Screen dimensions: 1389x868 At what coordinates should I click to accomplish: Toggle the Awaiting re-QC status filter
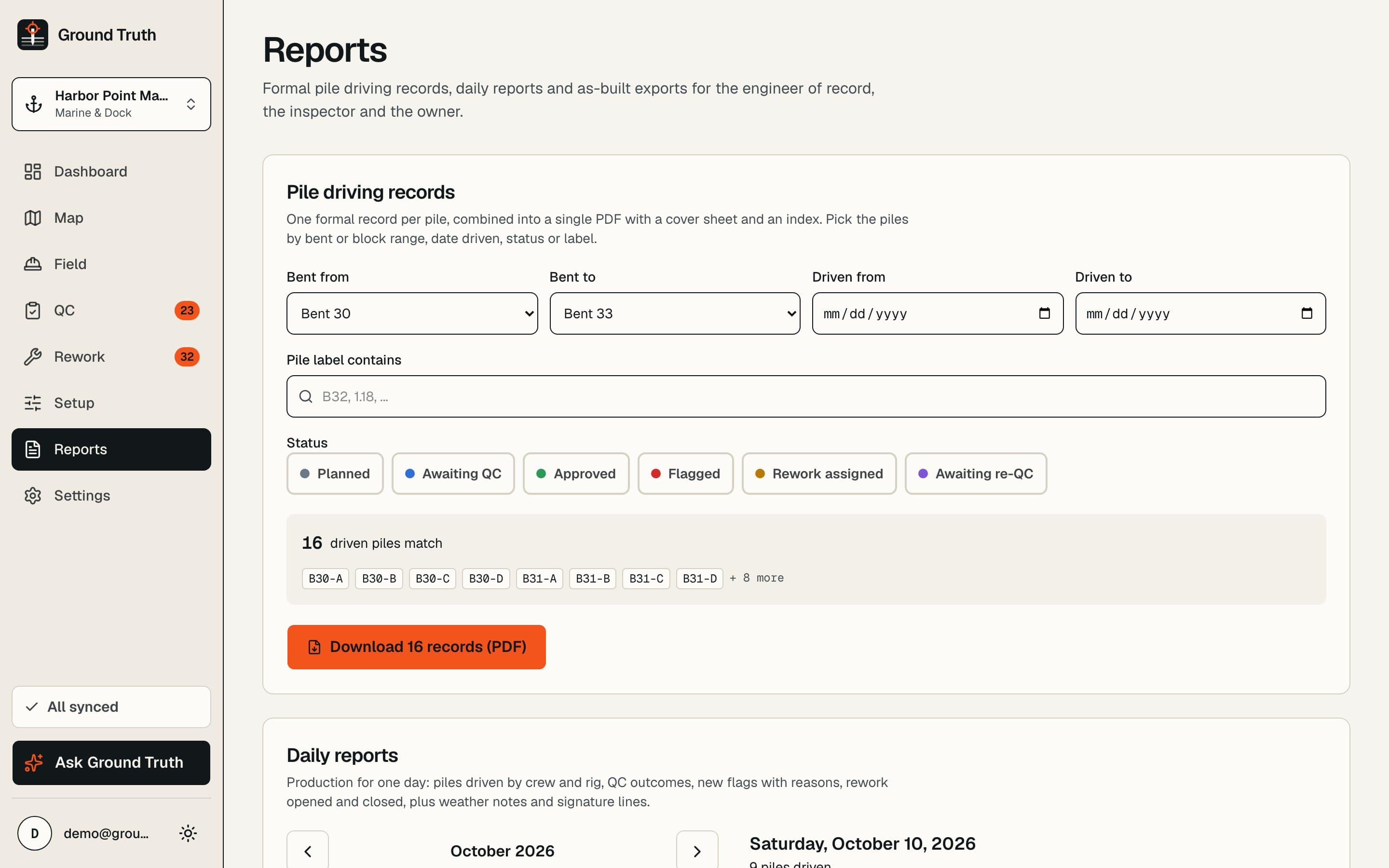[x=976, y=474]
